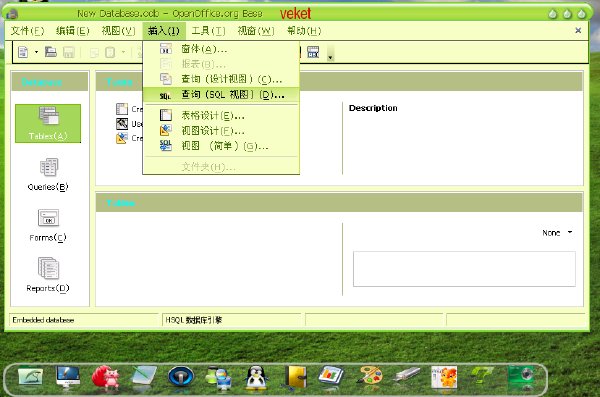This screenshot has height=397, width=600.
Task: Open the 视图(V) menu
Action: (x=119, y=31)
